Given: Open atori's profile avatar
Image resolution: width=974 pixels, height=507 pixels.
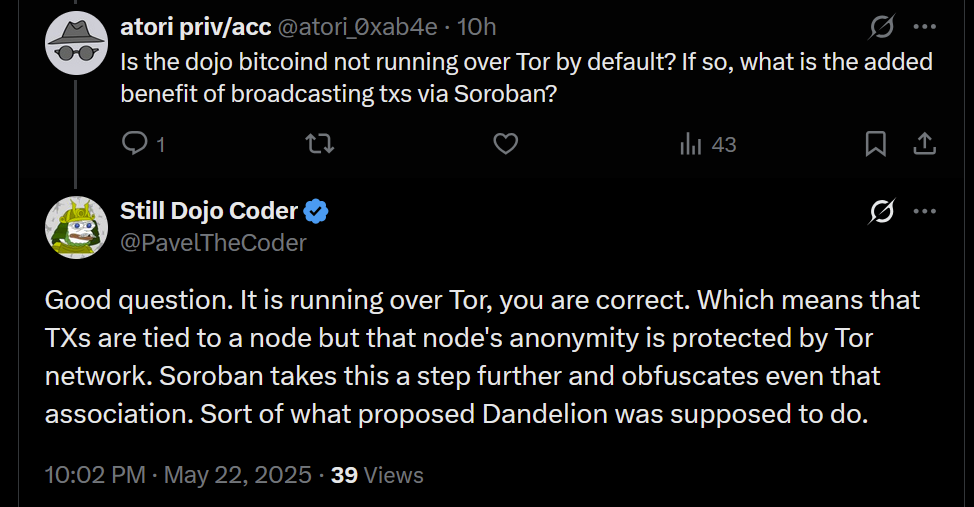Looking at the screenshot, I should coord(77,42).
